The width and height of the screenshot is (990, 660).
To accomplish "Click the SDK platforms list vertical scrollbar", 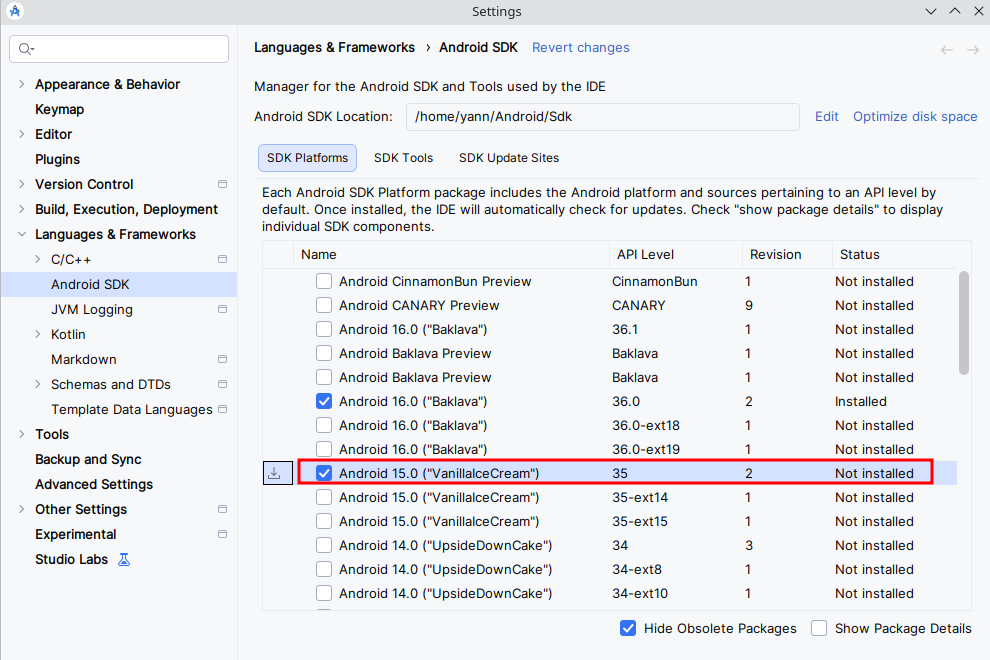I will pyautogui.click(x=963, y=322).
